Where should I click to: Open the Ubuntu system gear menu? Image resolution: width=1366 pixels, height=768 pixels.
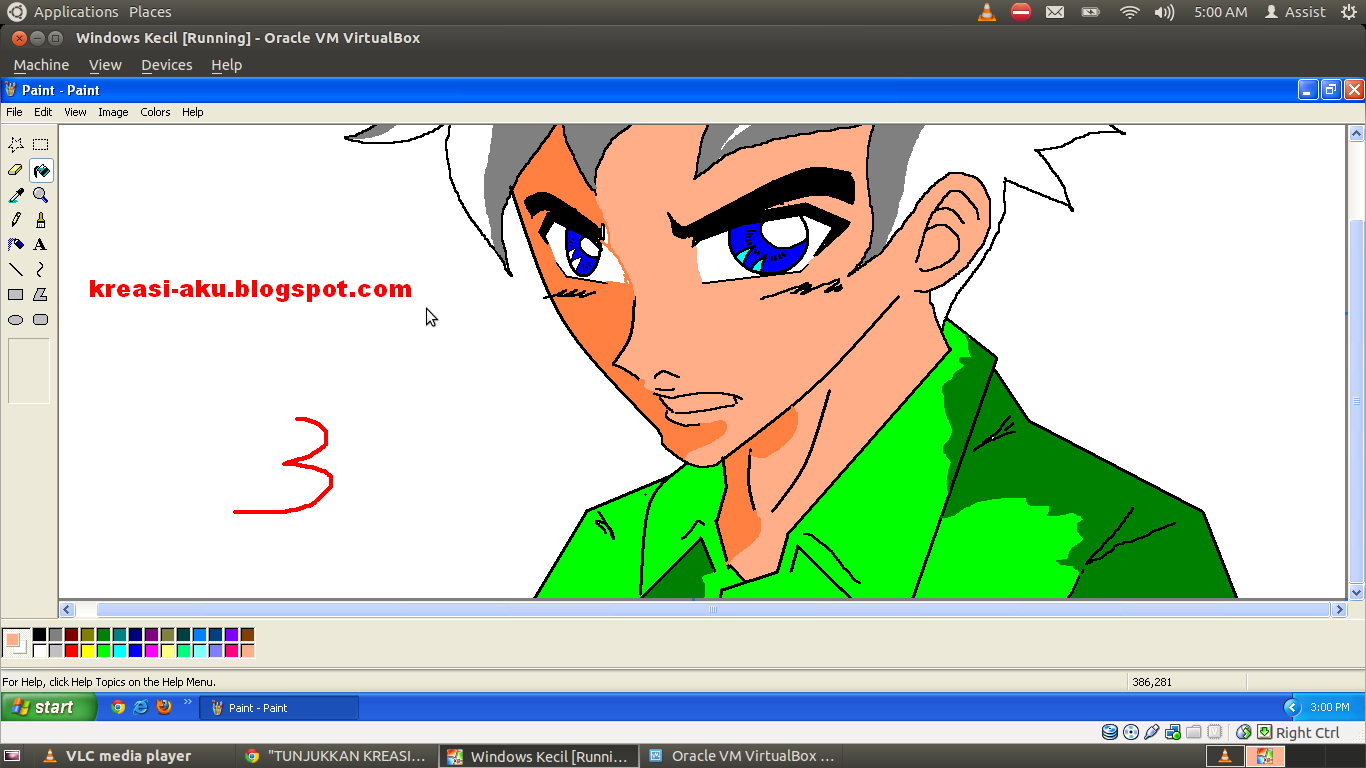(1349, 12)
